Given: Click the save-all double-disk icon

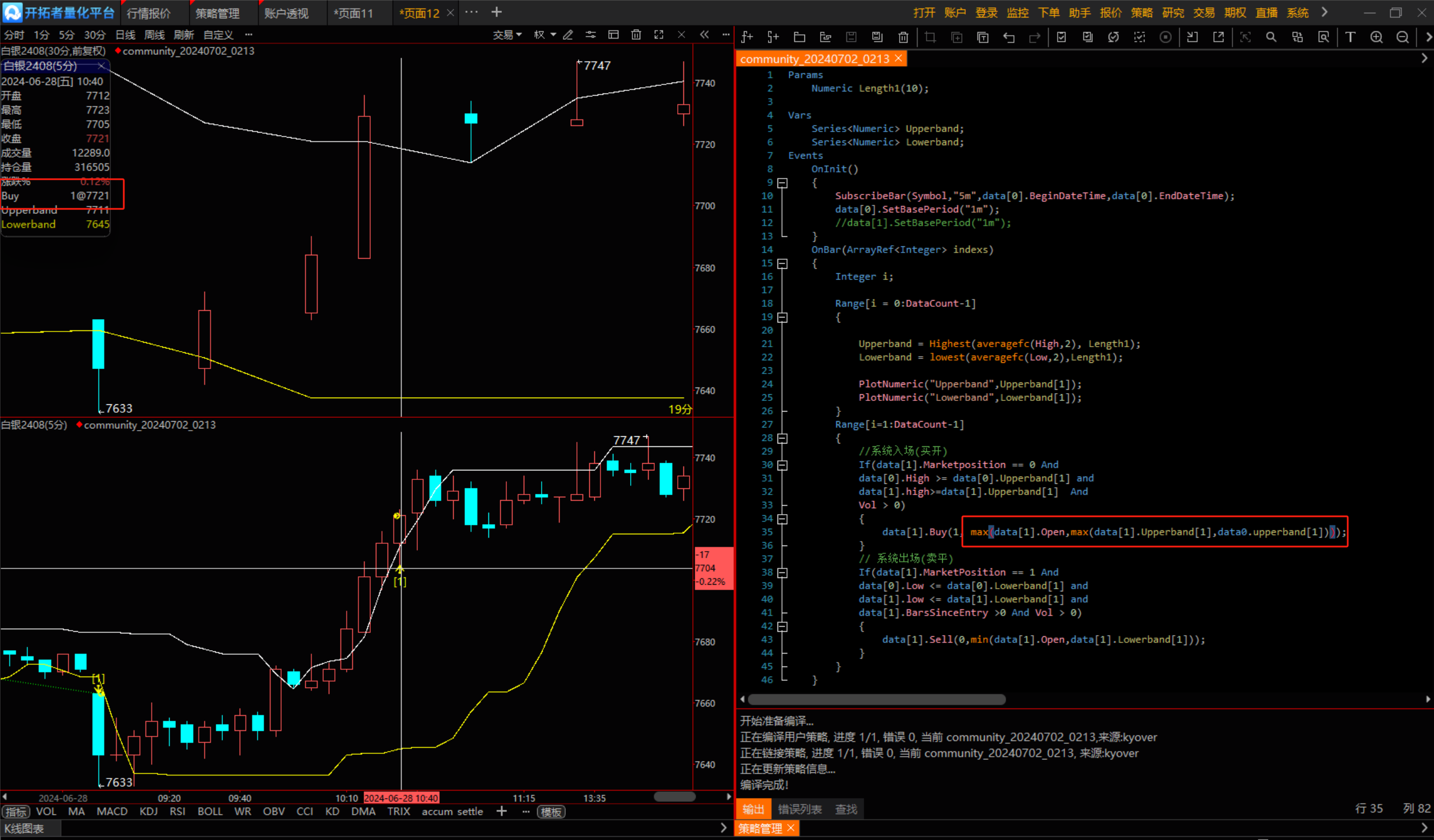Looking at the screenshot, I should click(877, 37).
